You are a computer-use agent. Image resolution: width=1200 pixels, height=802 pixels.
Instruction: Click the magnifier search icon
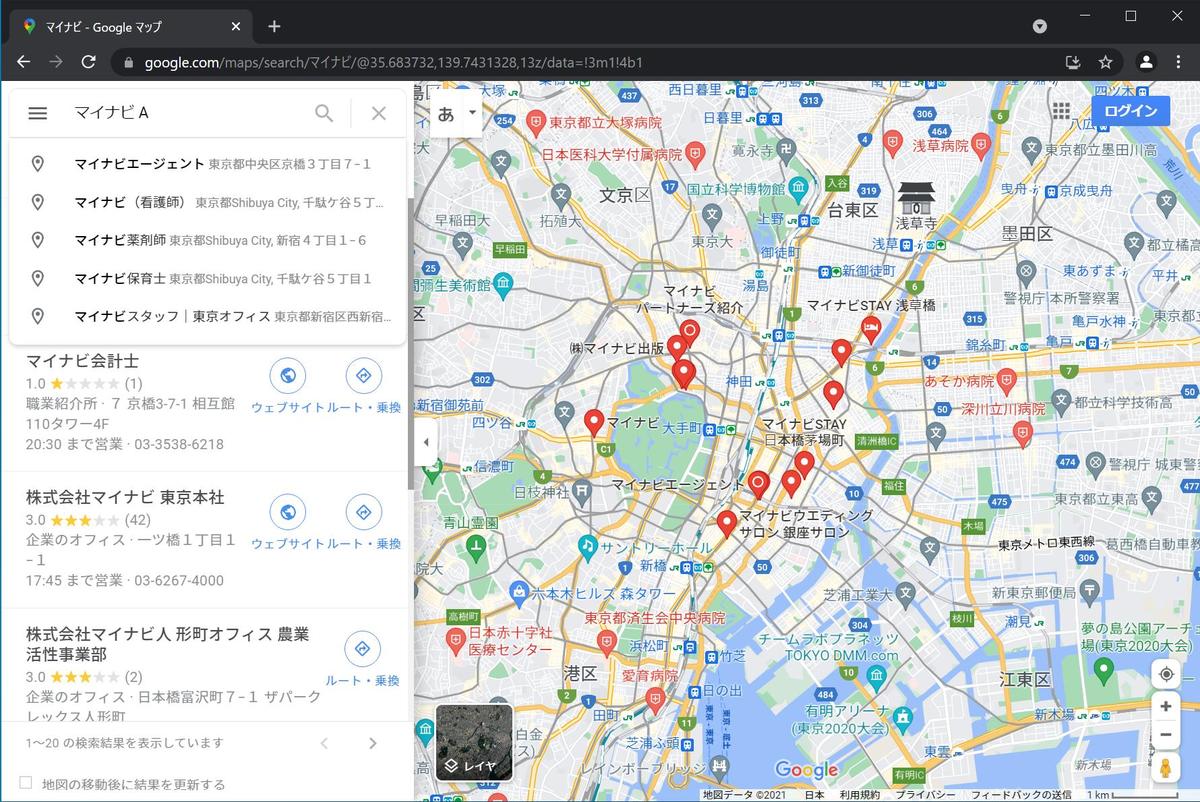(x=324, y=113)
